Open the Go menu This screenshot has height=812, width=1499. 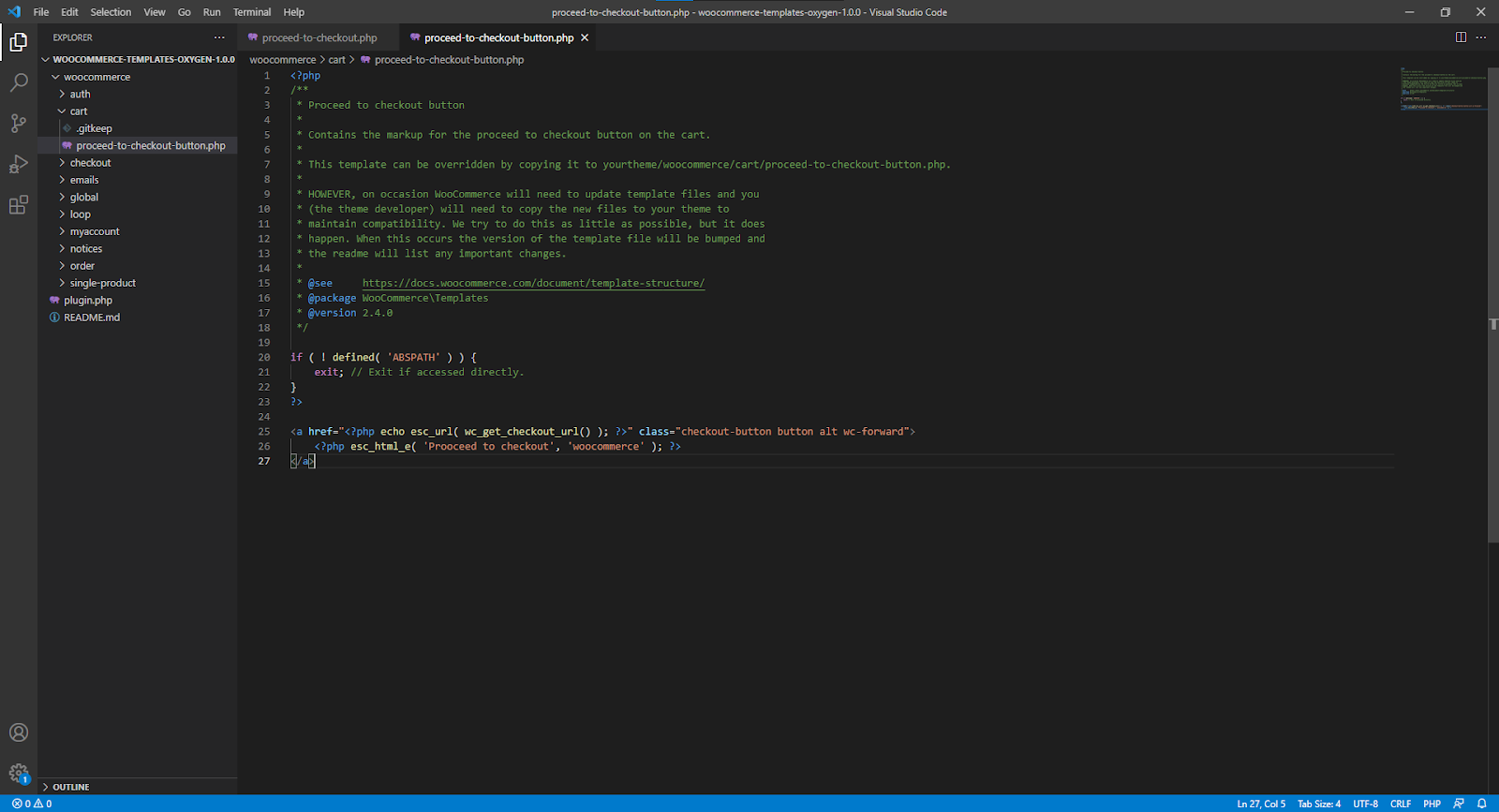click(x=185, y=12)
